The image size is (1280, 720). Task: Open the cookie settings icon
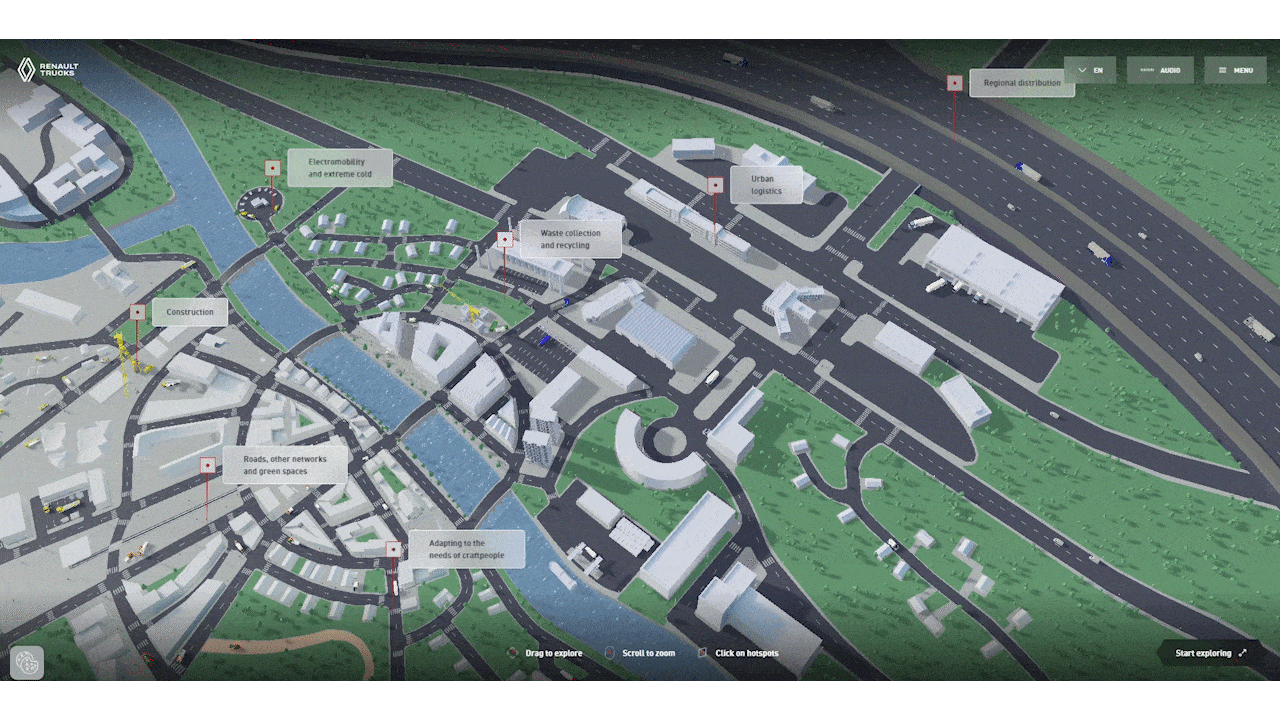(27, 663)
